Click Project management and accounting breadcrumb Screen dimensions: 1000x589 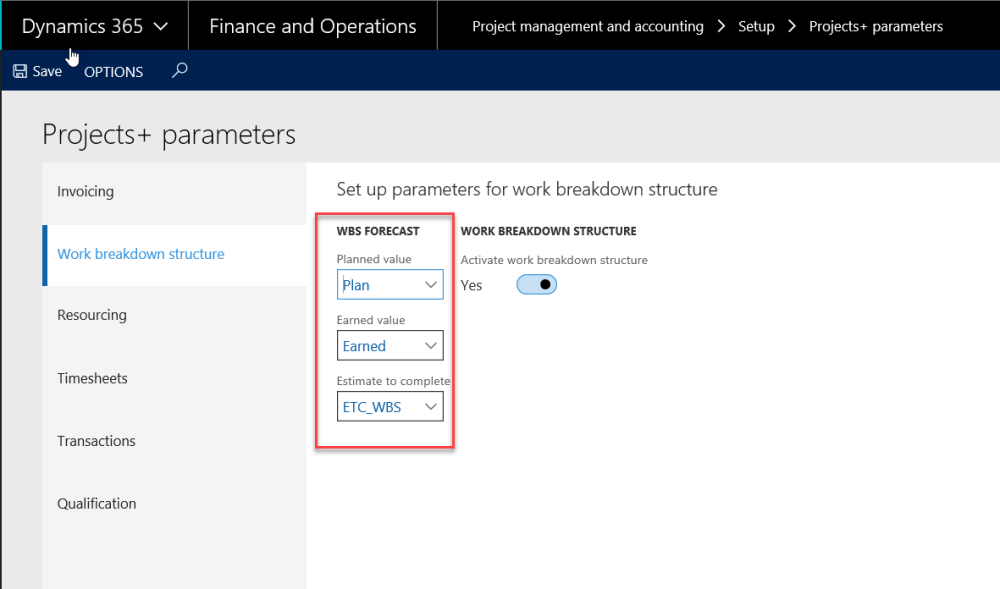[x=587, y=26]
